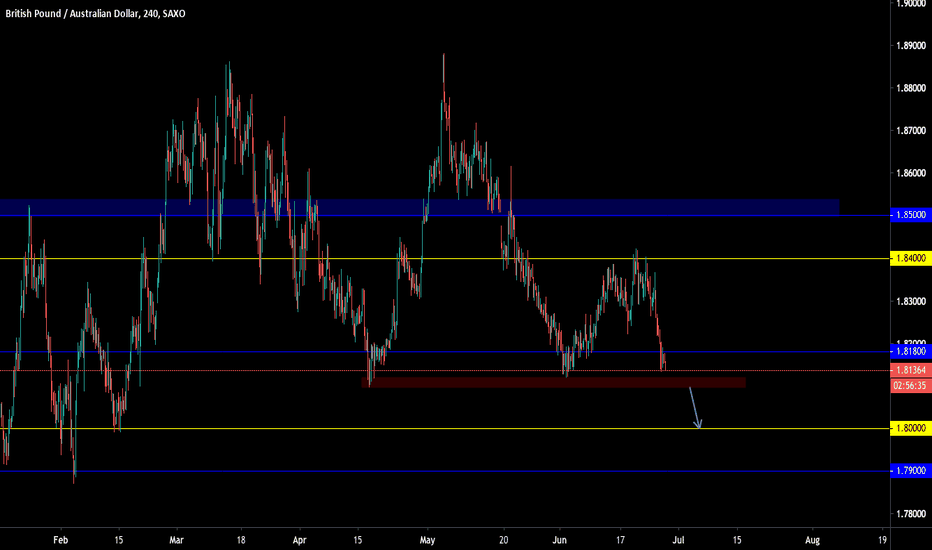This screenshot has width=932, height=550.
Task: Select the yellow 1.80000 price label
Action: [911, 428]
